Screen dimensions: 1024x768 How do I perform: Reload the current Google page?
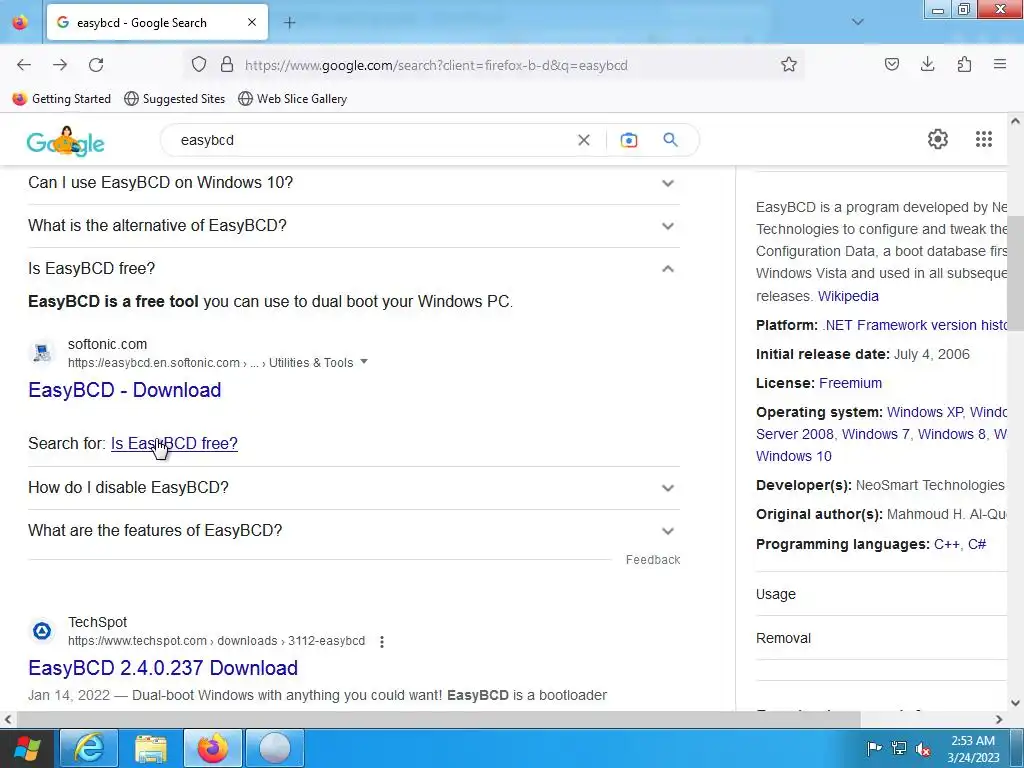pyautogui.click(x=96, y=65)
